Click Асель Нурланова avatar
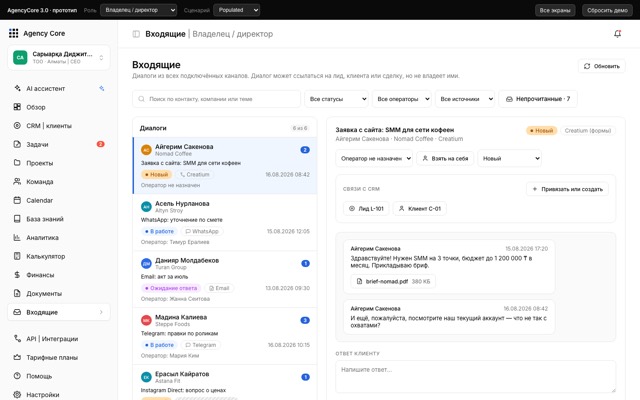This screenshot has height=400, width=640. coord(146,207)
